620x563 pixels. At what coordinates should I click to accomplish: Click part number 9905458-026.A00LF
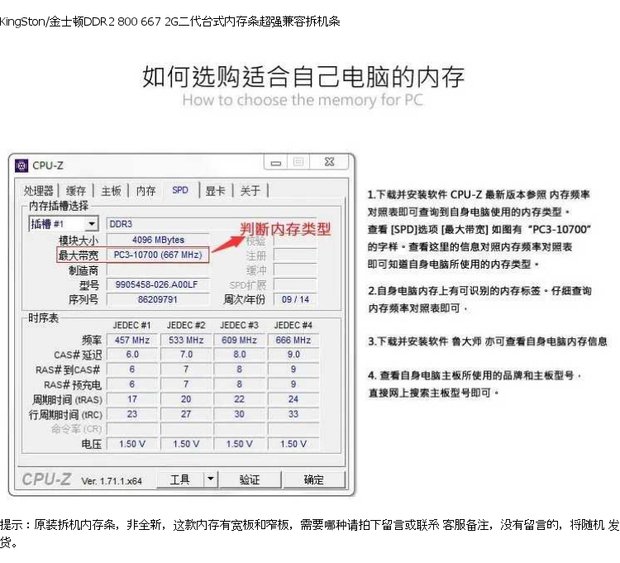tap(158, 285)
